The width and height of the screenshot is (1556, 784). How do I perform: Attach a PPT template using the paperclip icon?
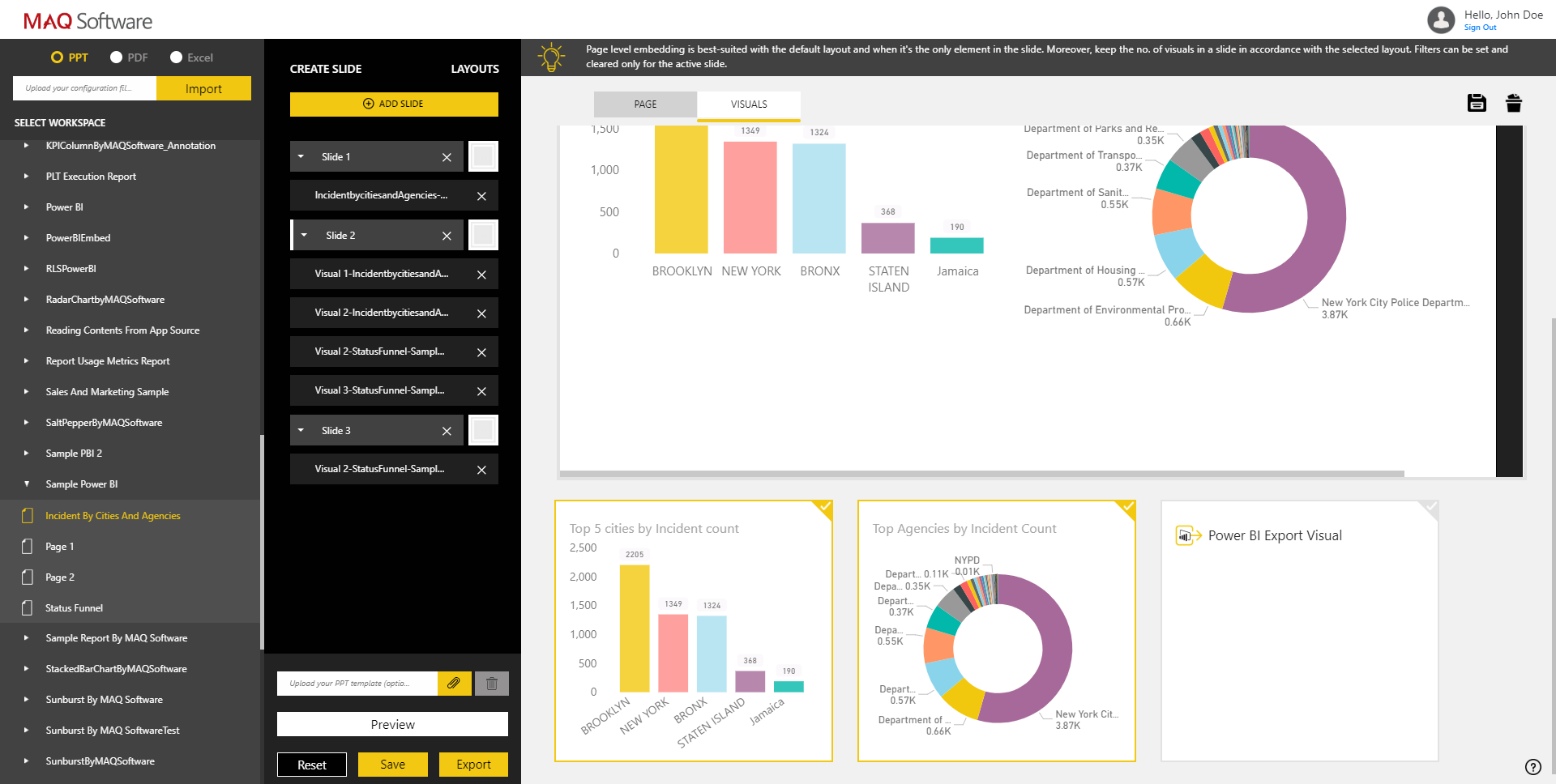(454, 683)
